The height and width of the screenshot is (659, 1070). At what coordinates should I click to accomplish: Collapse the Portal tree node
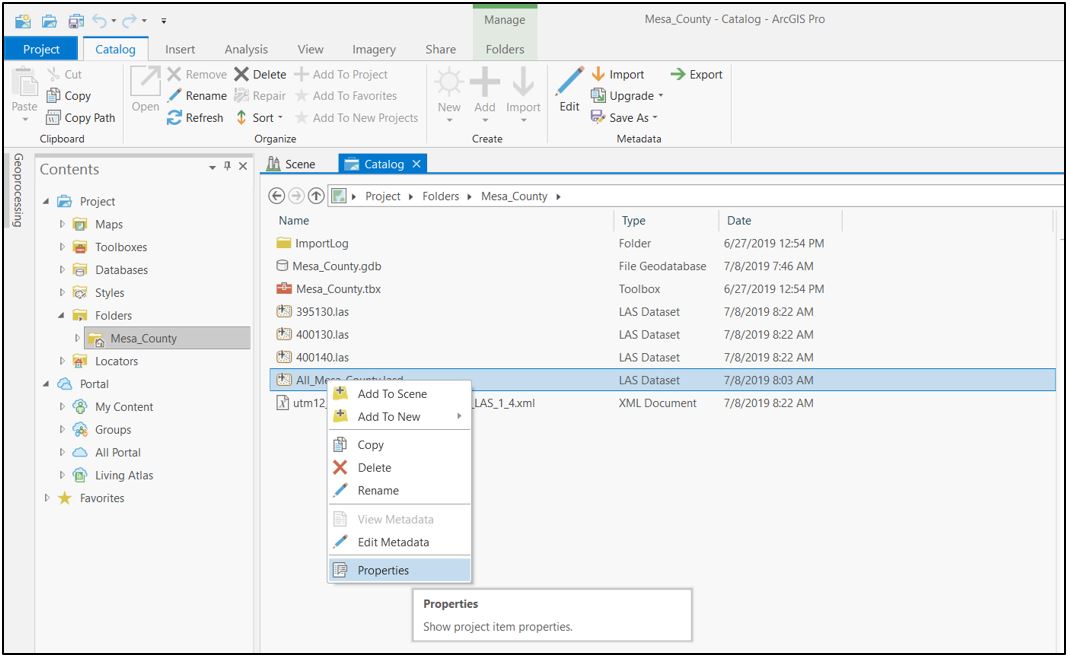tap(46, 384)
